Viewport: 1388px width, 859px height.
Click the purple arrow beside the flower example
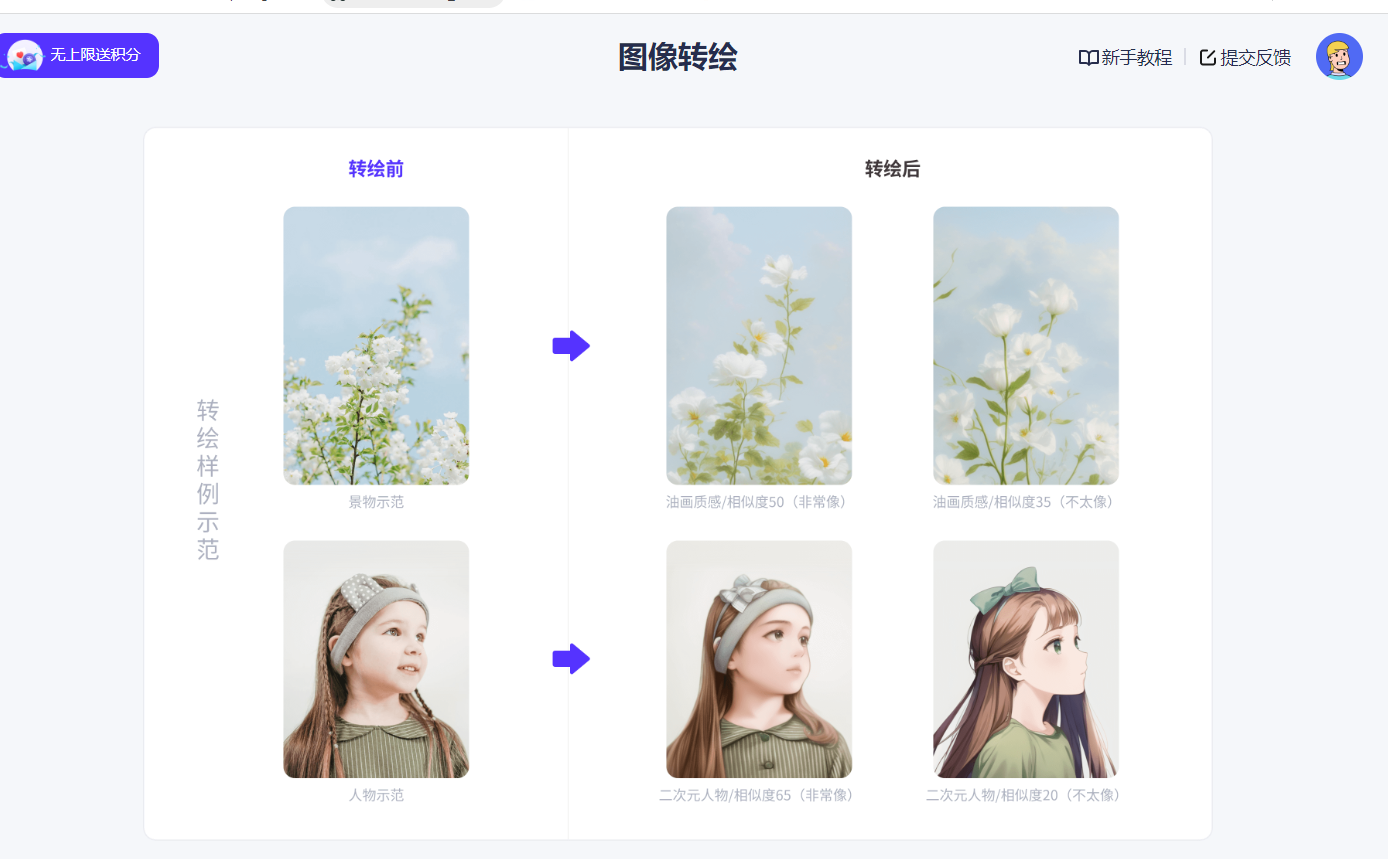[571, 346]
